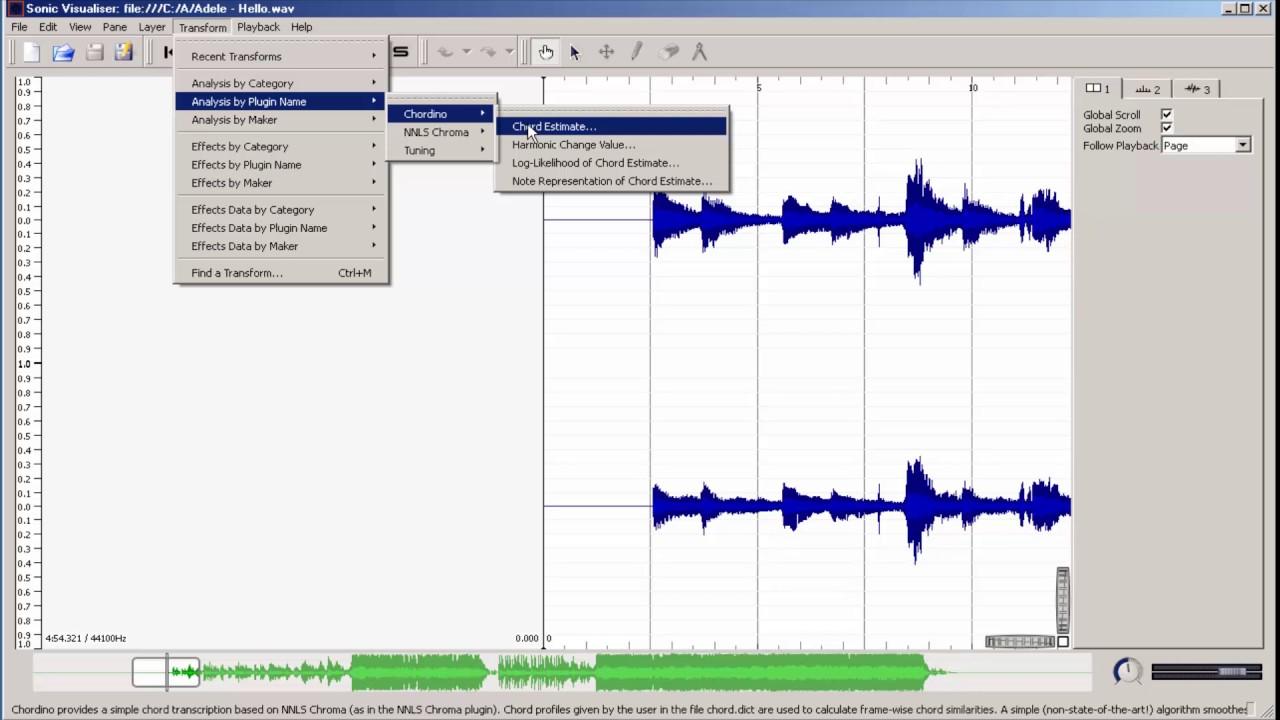
Task: Expand Analysis by Category submenu
Action: (x=282, y=83)
